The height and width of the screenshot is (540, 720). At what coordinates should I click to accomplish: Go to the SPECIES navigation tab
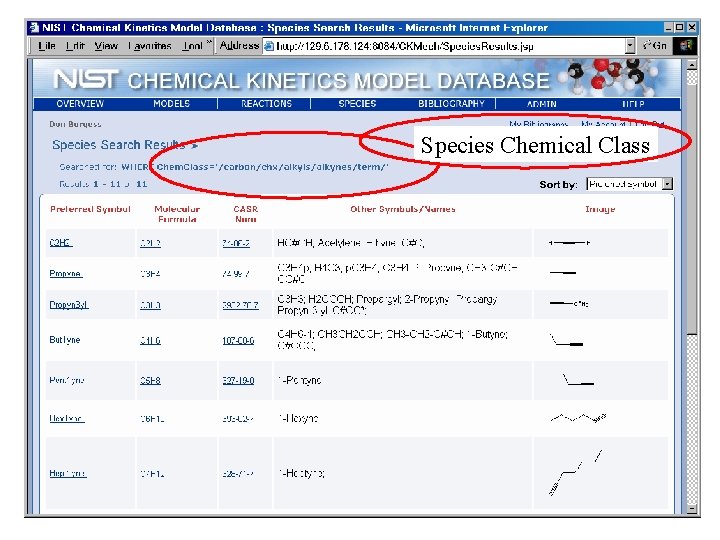[x=357, y=104]
